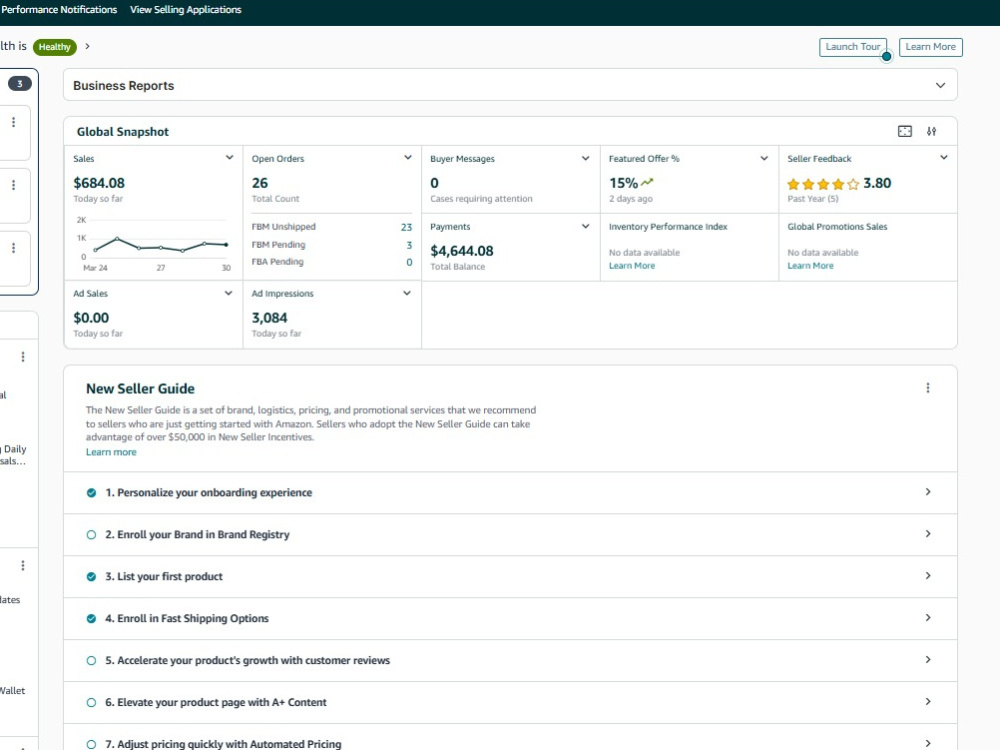Viewport: 1000px width, 750px height.
Task: Click checked circle for Personalize onboarding step
Action: click(x=91, y=493)
